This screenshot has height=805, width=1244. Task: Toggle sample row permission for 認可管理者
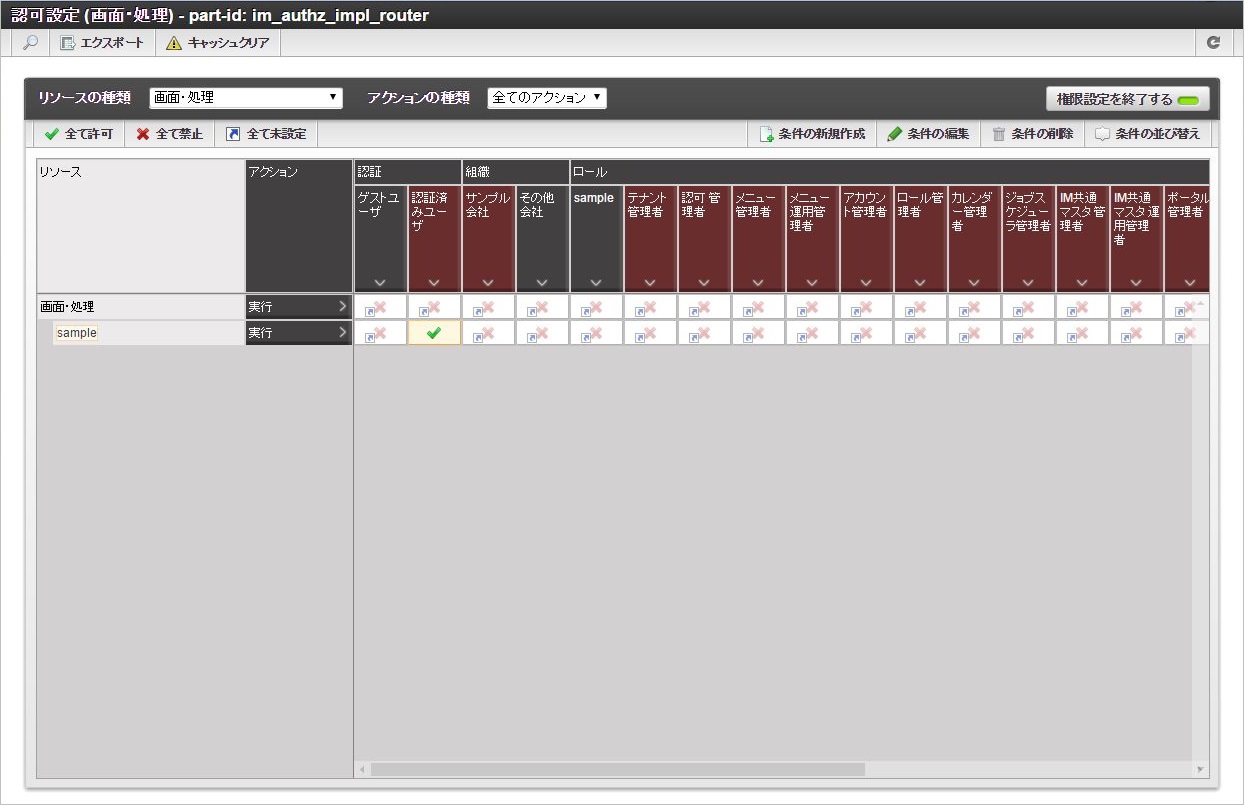pos(704,333)
